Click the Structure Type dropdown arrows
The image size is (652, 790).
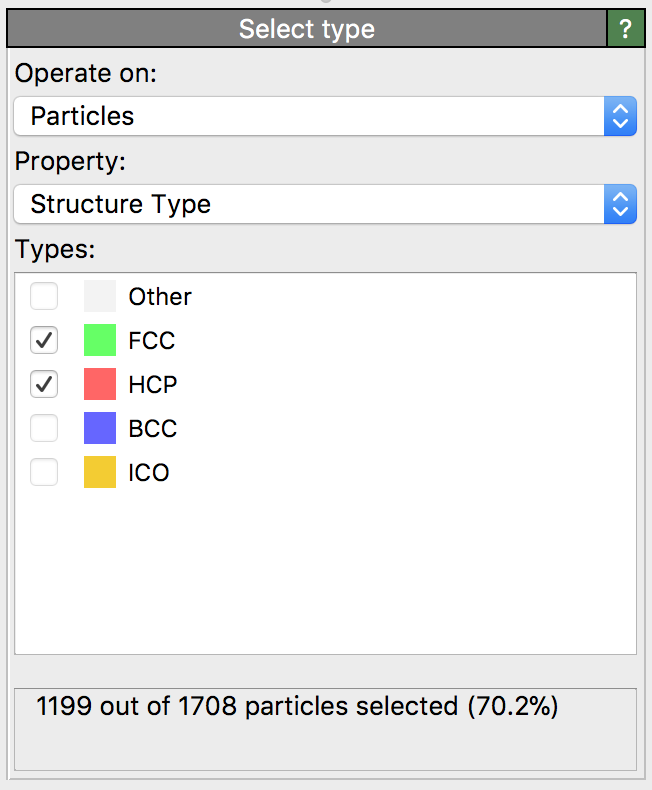click(620, 204)
